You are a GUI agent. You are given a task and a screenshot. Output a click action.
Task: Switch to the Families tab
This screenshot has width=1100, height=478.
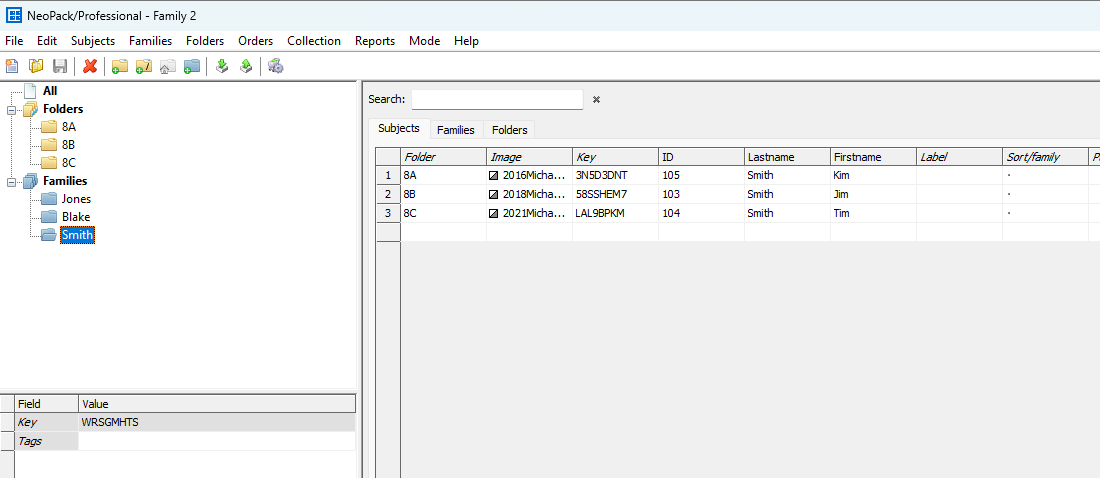455,130
